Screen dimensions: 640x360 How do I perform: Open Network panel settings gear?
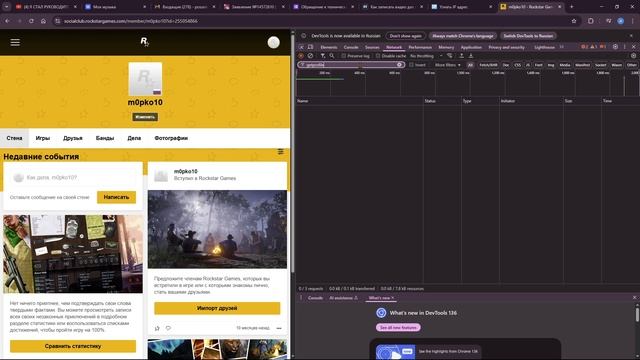coord(633,56)
